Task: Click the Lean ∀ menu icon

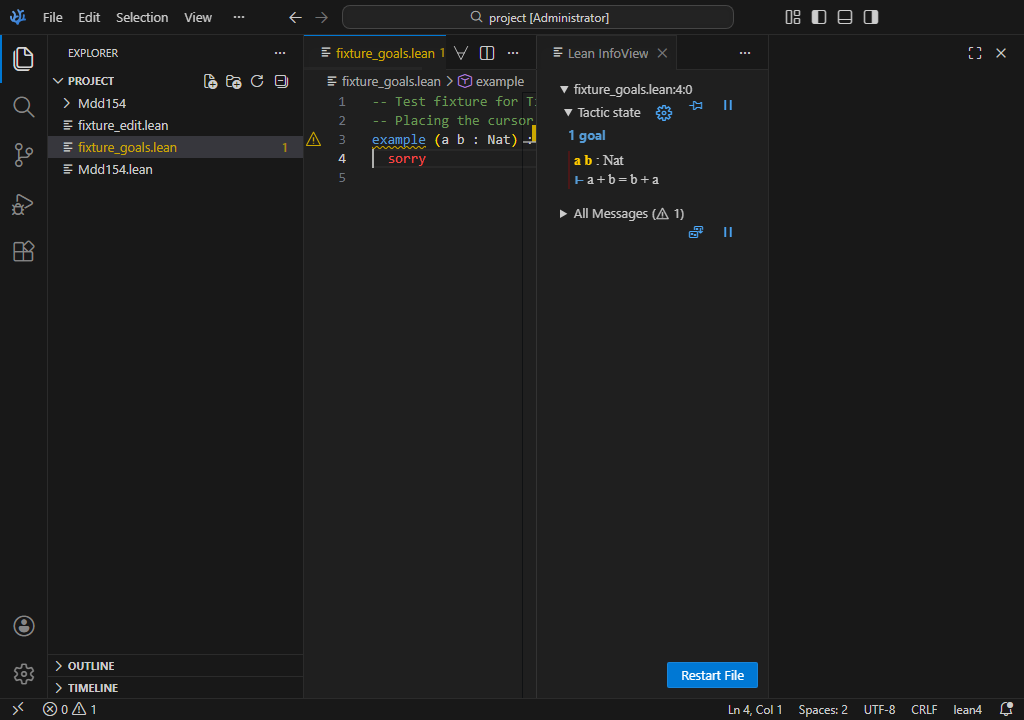Action: [x=461, y=53]
